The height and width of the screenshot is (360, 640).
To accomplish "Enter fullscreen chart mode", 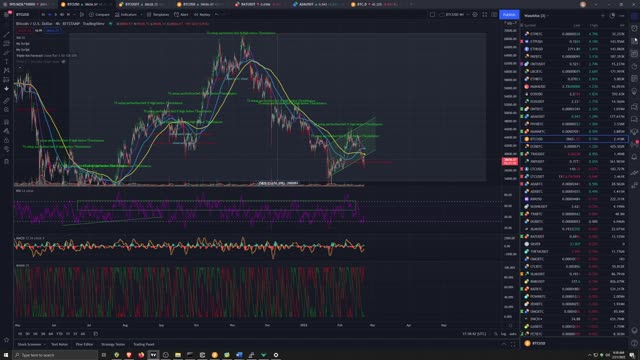I will click(x=484, y=15).
